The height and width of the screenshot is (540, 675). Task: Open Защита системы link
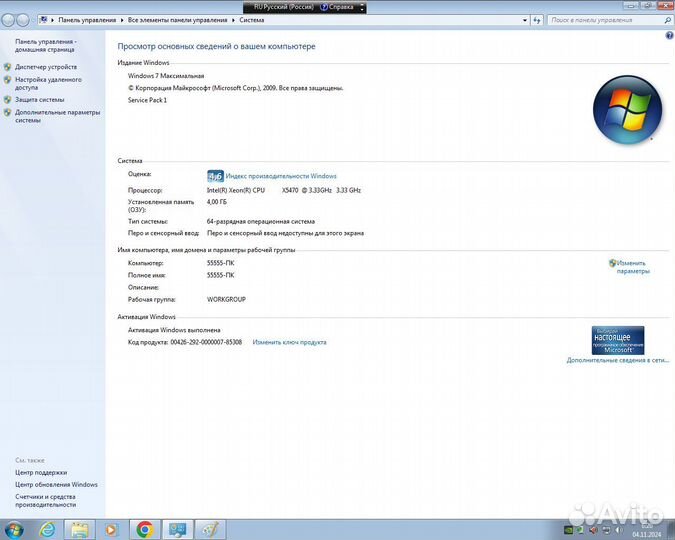point(40,99)
